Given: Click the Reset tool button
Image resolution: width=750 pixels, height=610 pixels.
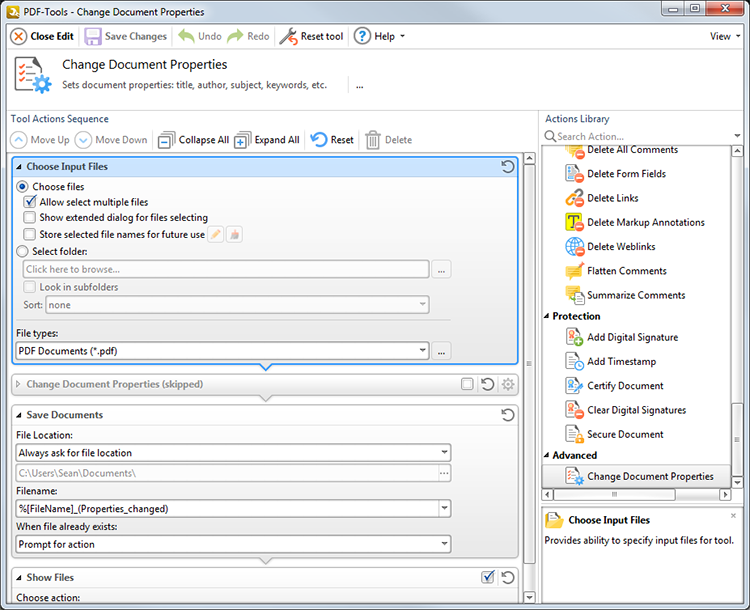Looking at the screenshot, I should coord(311,36).
